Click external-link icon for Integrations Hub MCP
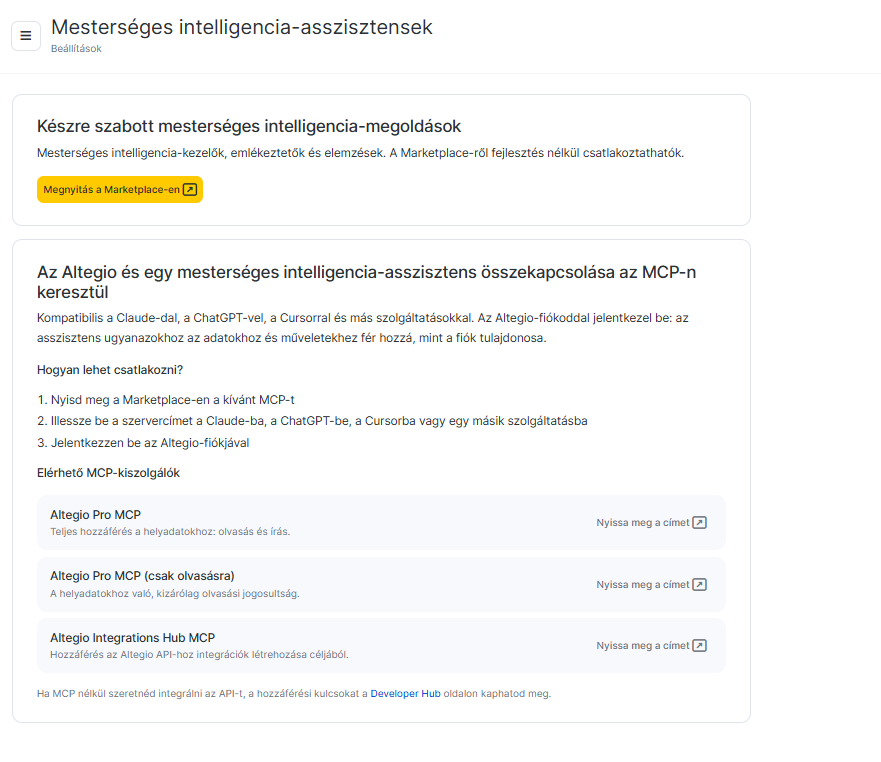Image resolution: width=881 pixels, height=762 pixels. click(700, 646)
